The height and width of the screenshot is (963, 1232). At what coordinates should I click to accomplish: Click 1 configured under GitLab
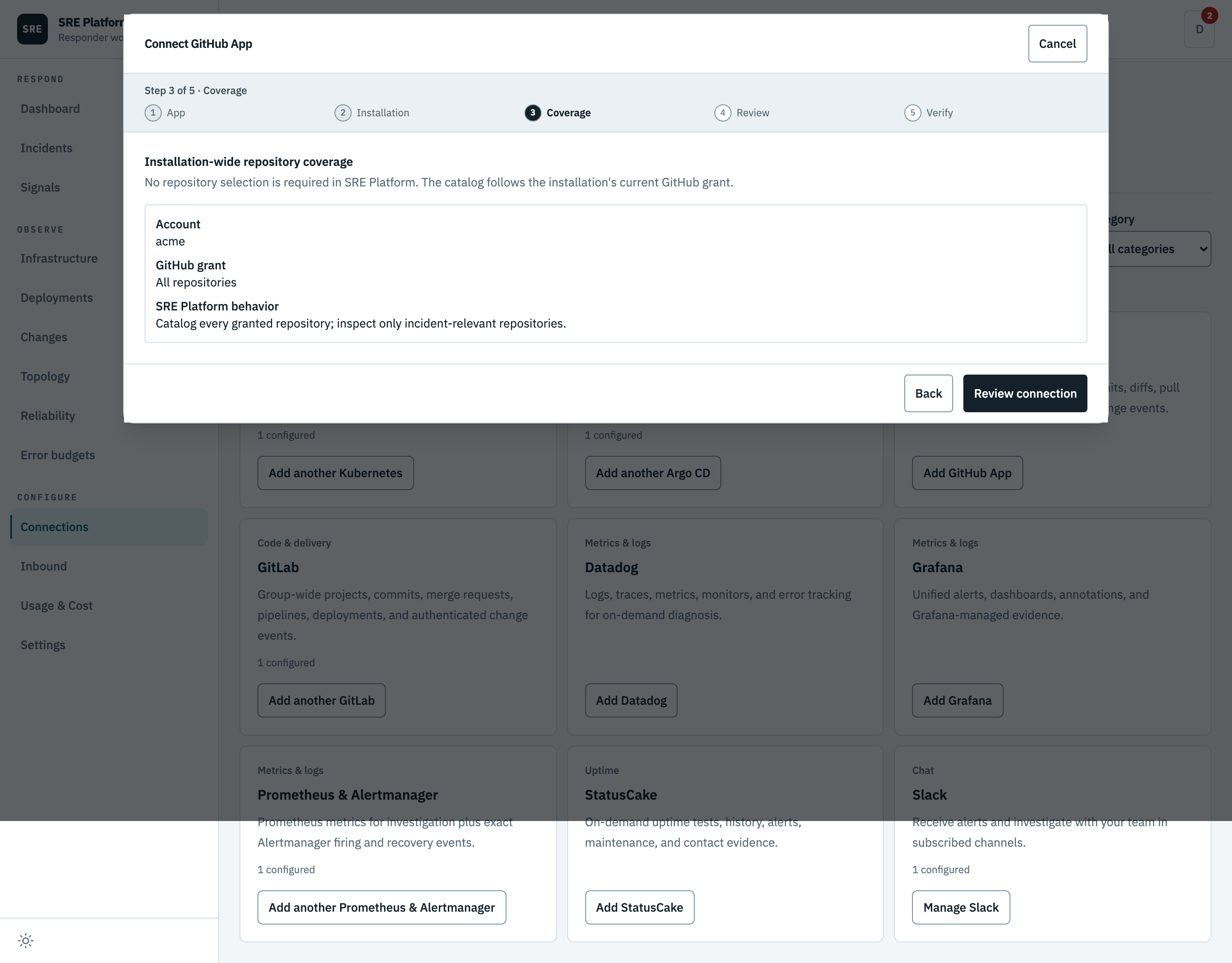[286, 663]
